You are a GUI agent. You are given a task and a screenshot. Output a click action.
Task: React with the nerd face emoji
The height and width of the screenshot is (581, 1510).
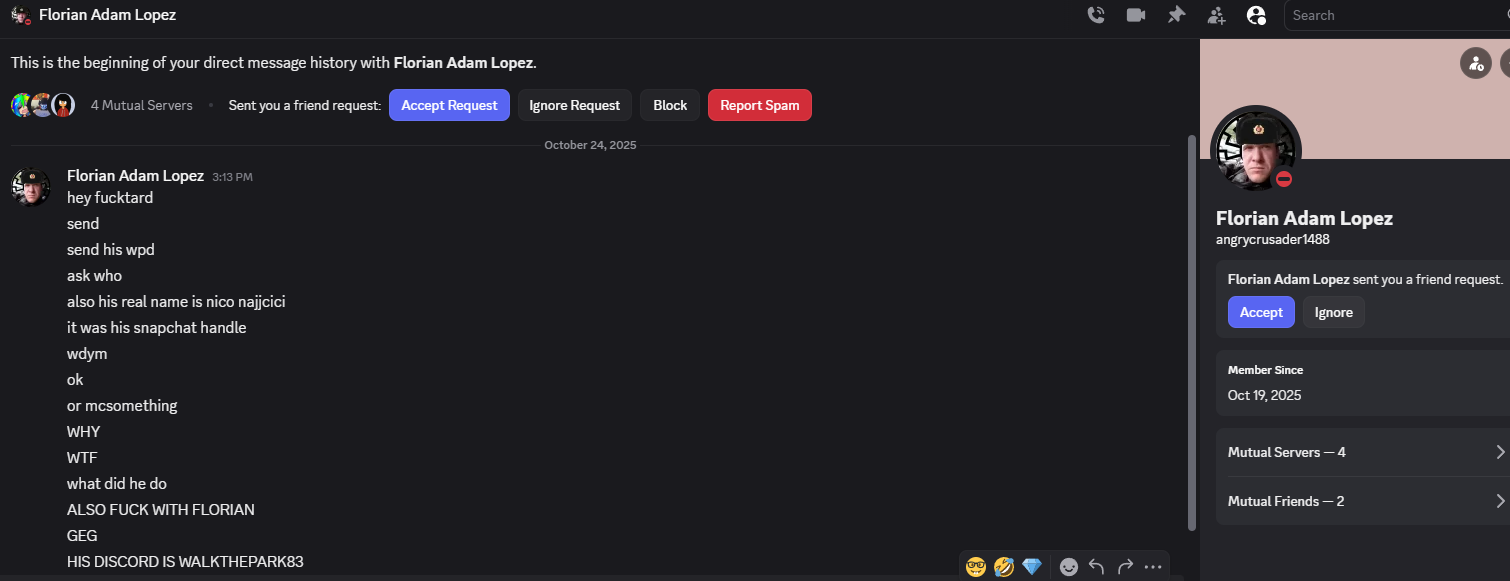[976, 567]
